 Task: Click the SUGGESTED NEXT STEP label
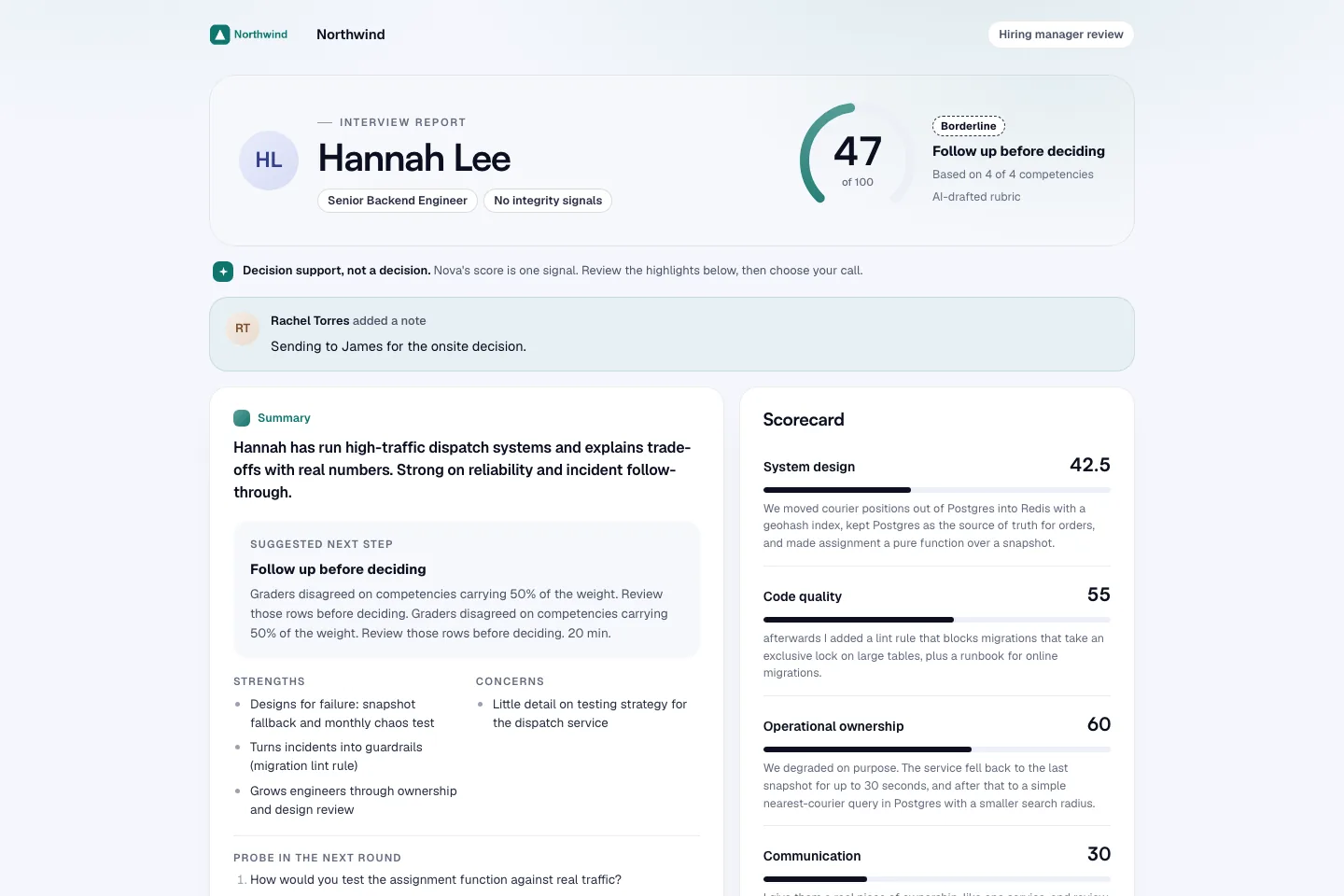(321, 544)
